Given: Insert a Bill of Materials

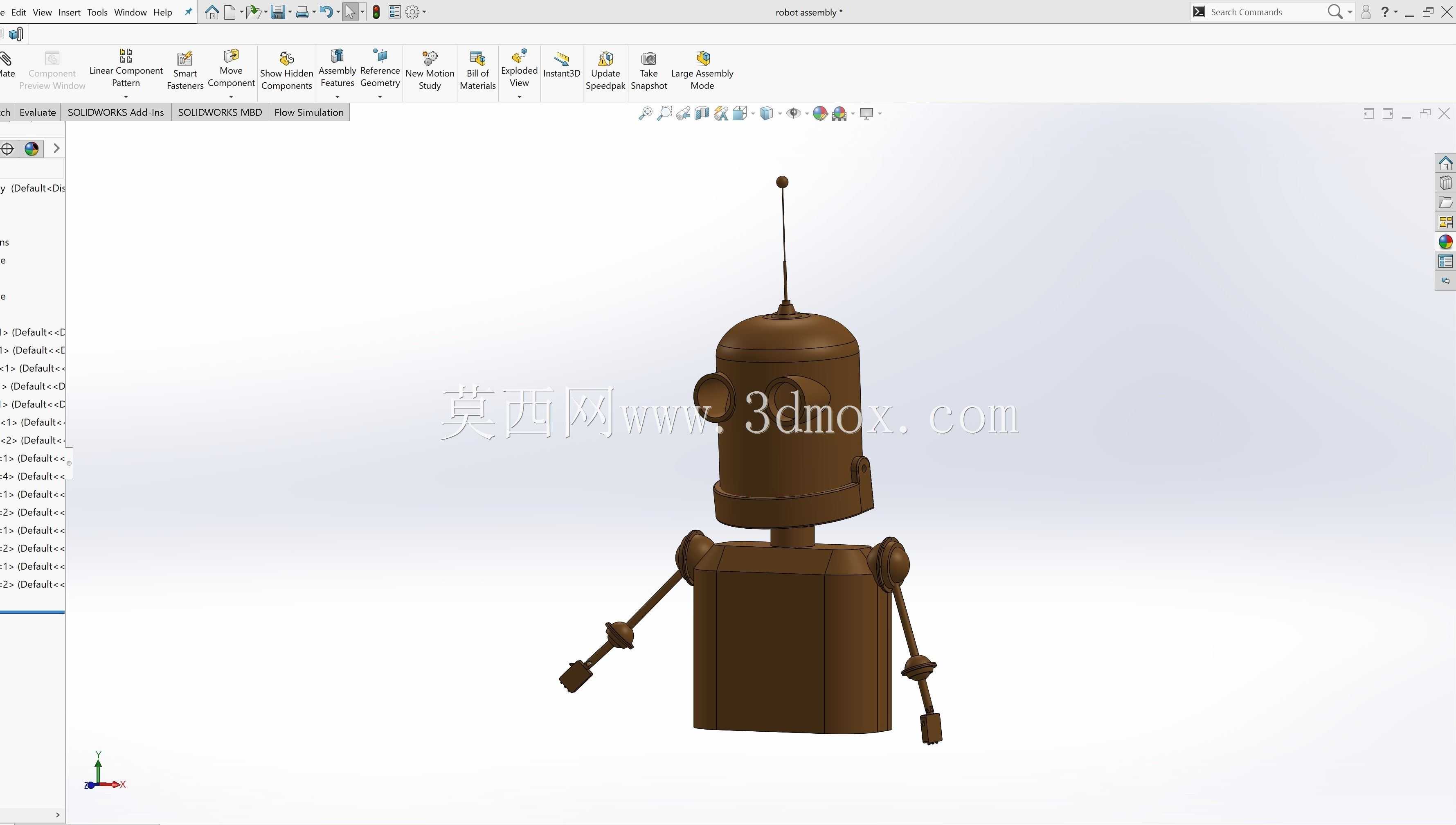Looking at the screenshot, I should (477, 71).
